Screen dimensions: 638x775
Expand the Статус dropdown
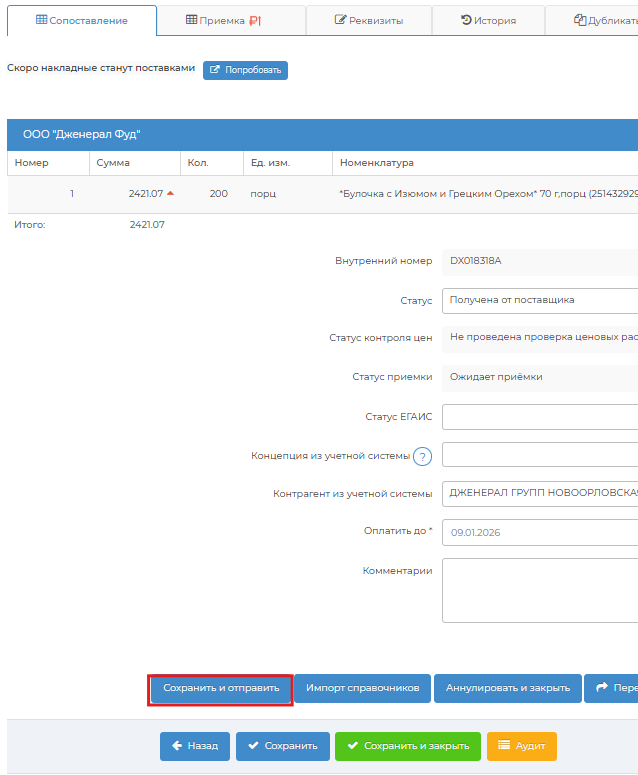click(539, 300)
